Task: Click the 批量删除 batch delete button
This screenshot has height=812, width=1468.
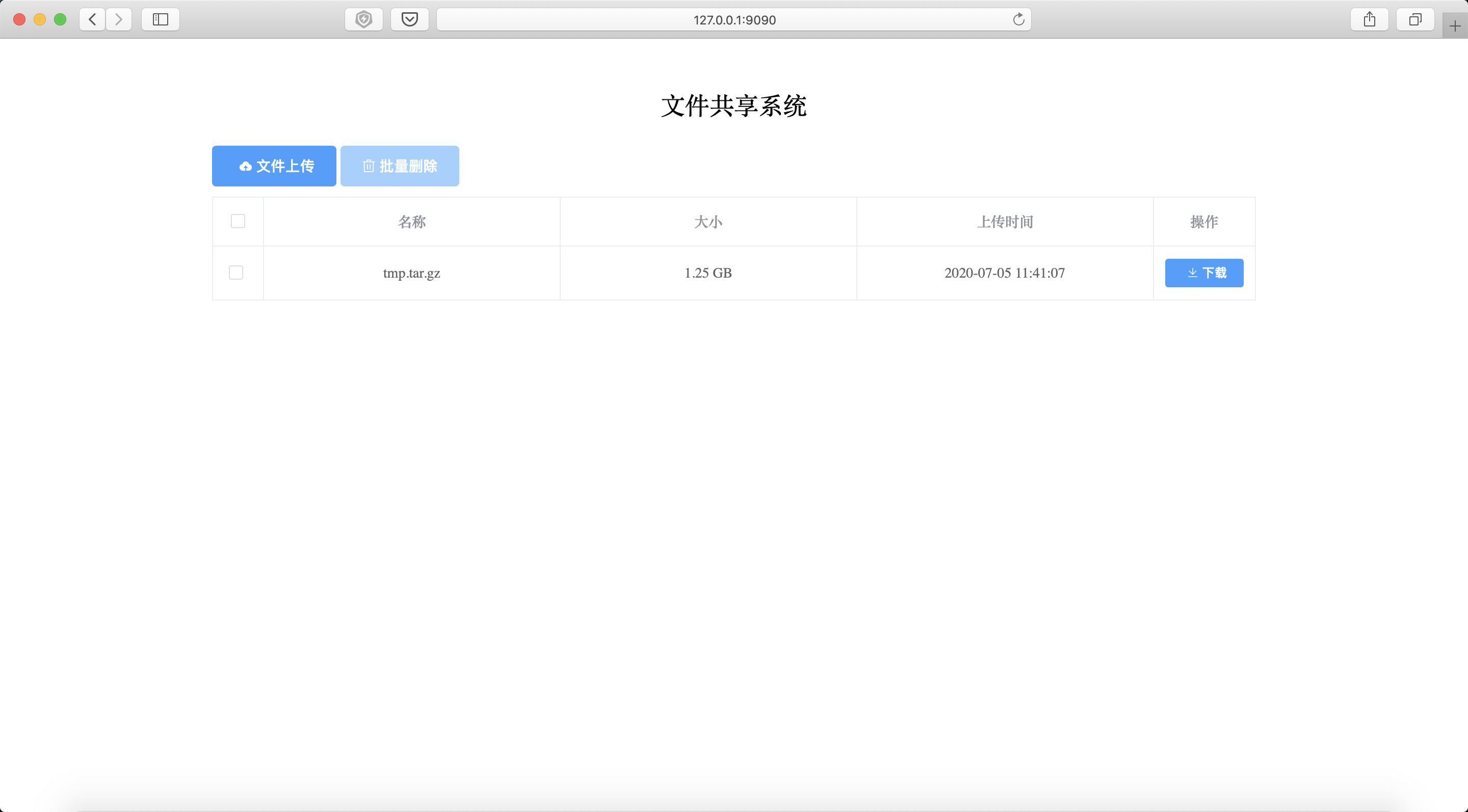Action: tap(400, 166)
